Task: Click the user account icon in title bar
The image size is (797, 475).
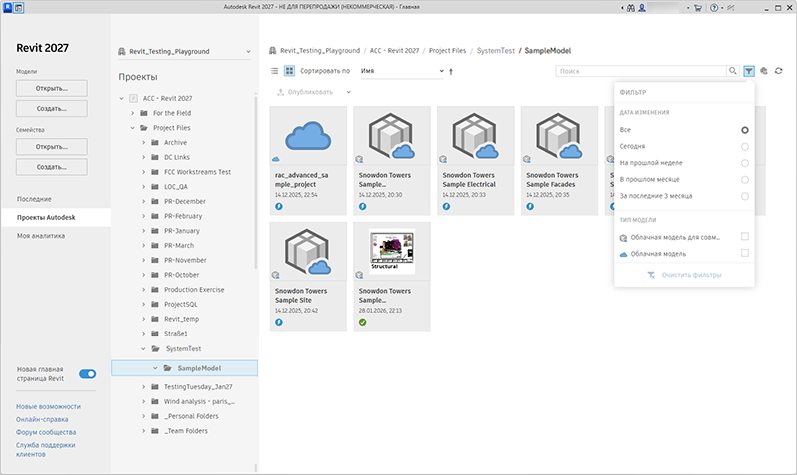Action: (642, 8)
